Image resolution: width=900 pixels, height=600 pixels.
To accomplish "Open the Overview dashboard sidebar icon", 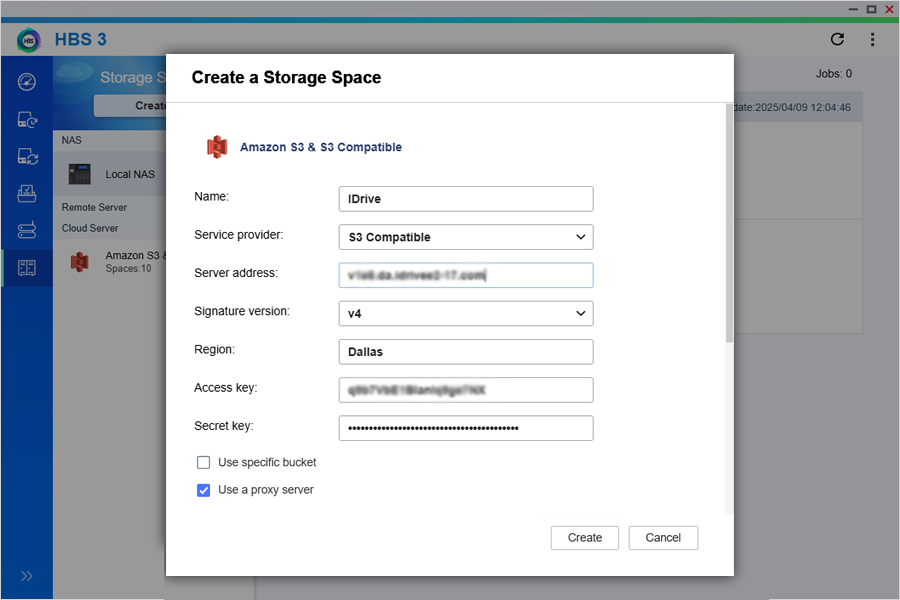I will point(27,82).
